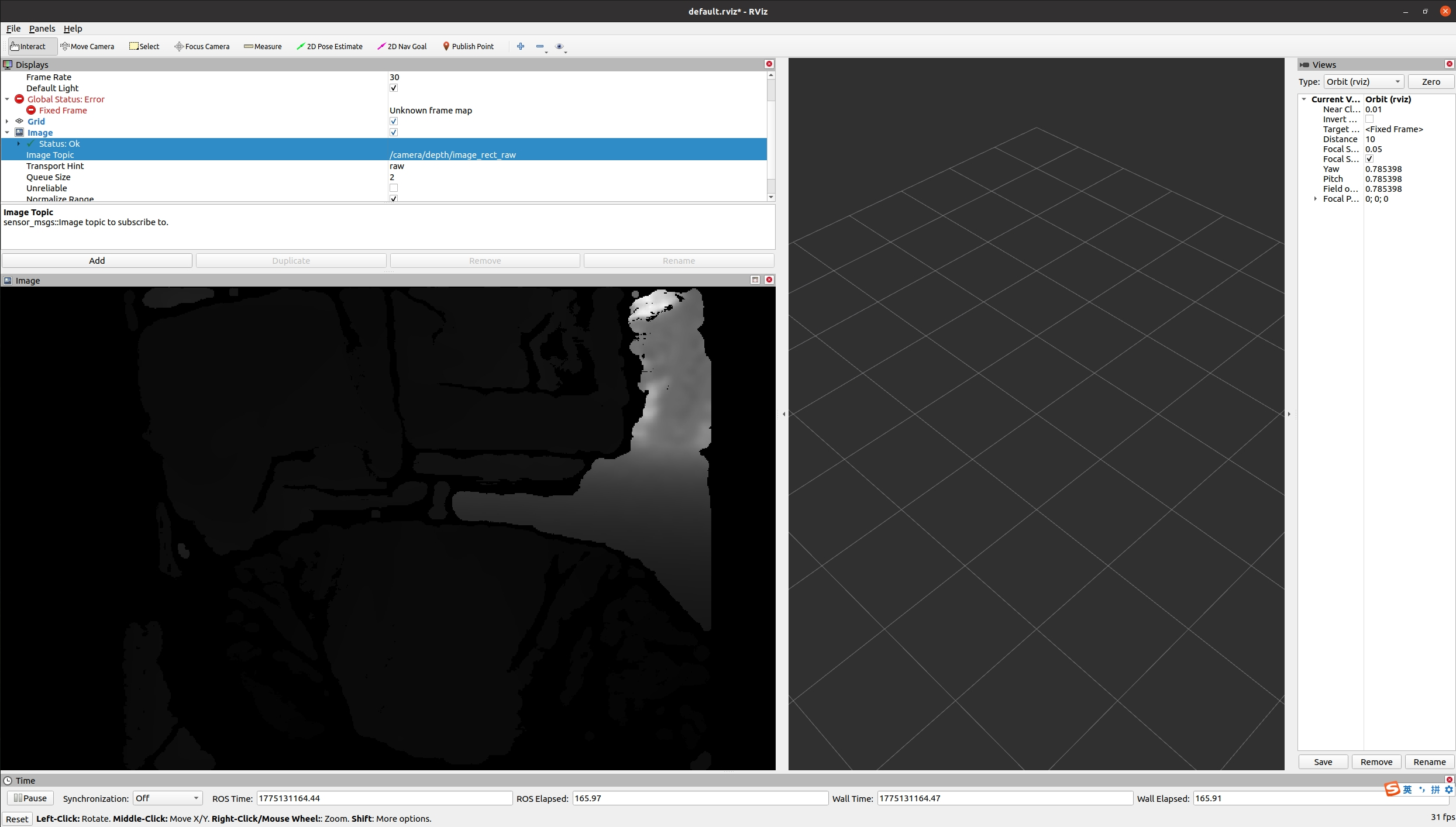Screen dimensions: 1456x827
Task: Click the blue plus add-tool icon
Action: point(521,46)
